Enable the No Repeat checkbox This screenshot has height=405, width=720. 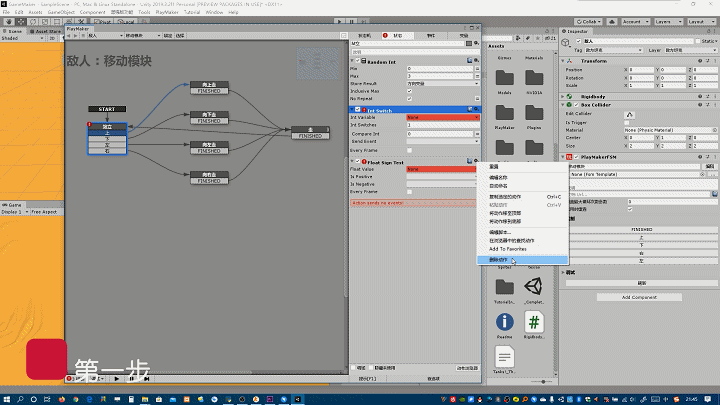410,99
